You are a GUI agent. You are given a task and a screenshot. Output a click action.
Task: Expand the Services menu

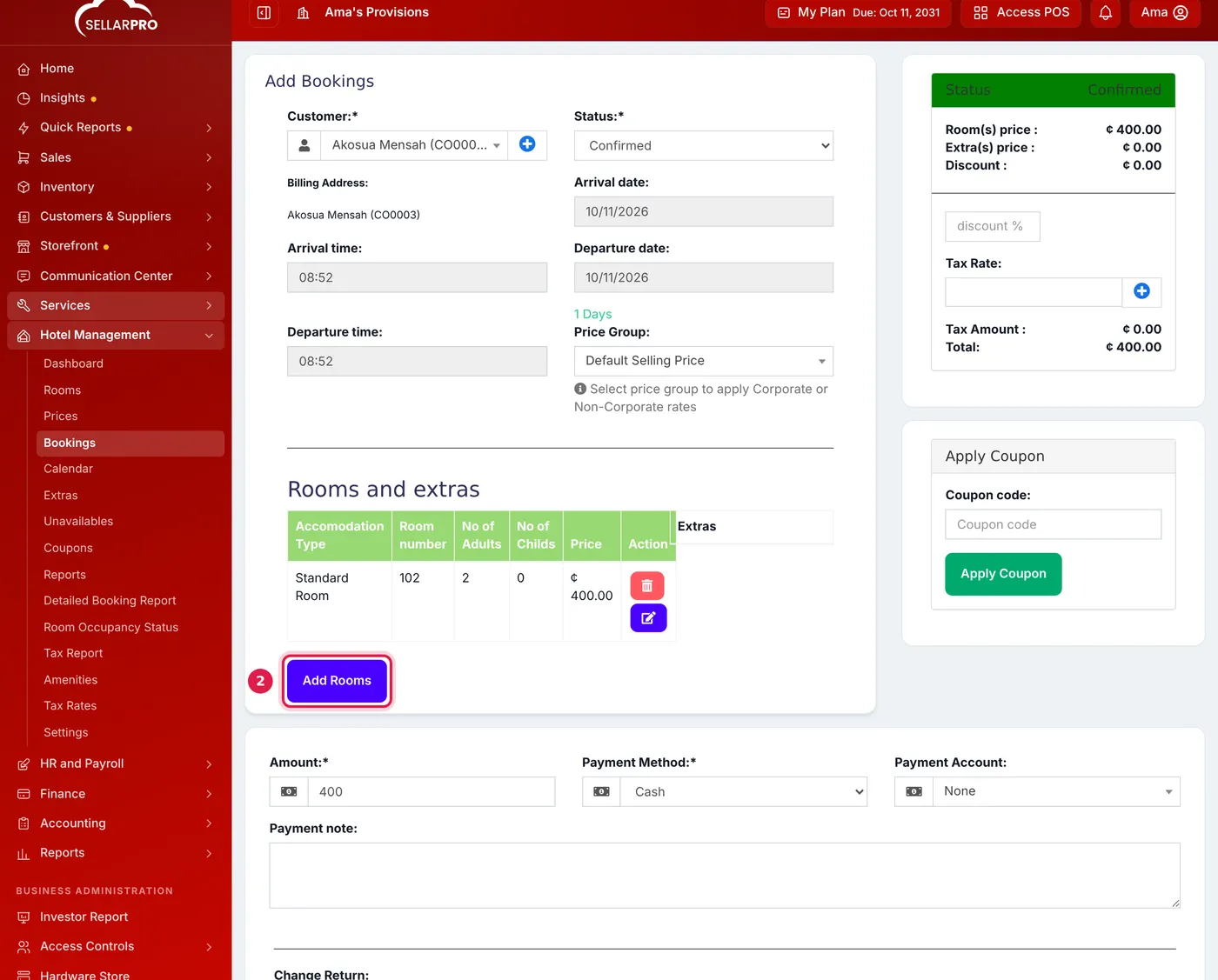[x=116, y=305]
